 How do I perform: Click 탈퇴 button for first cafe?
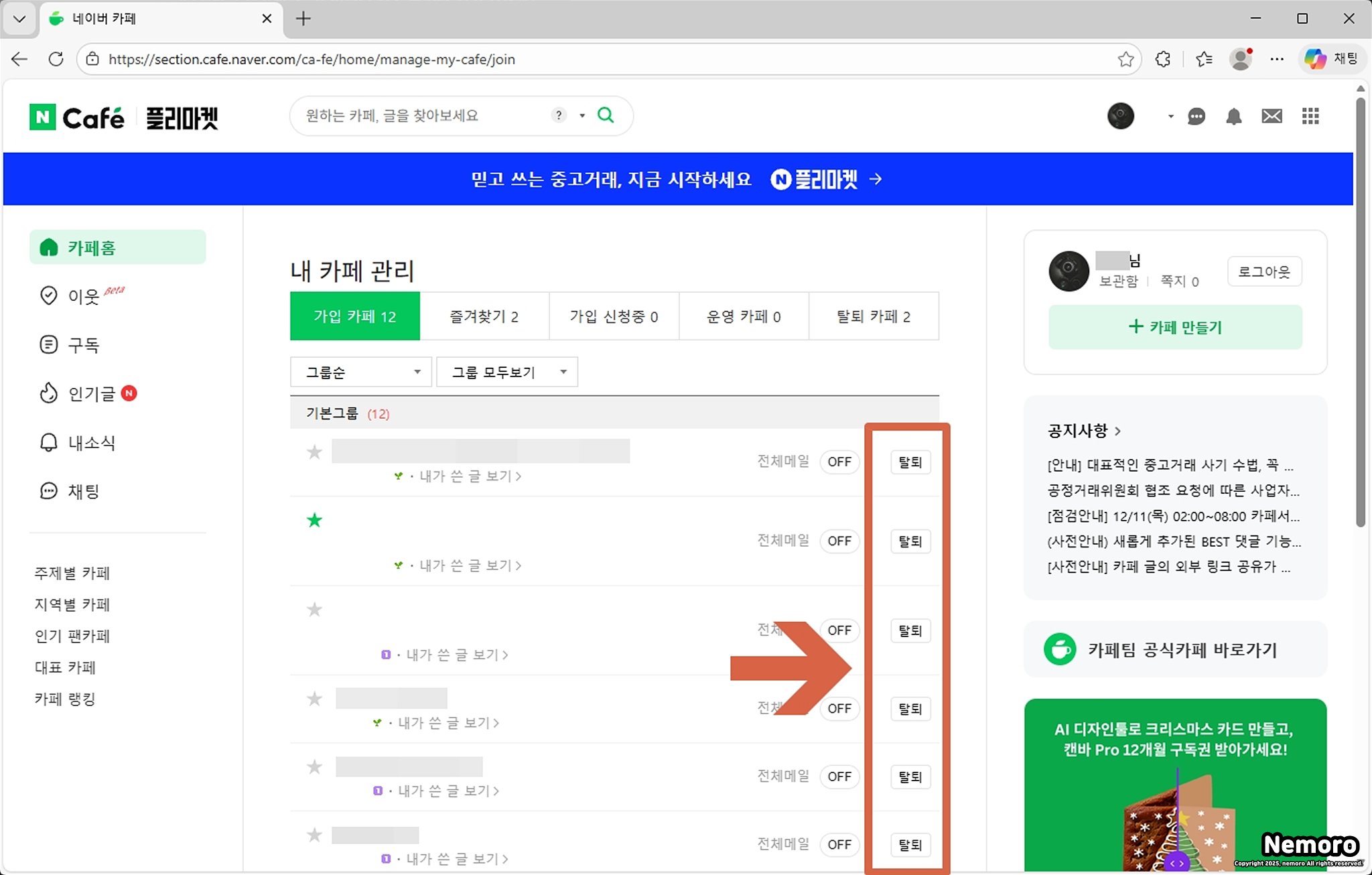[x=910, y=462]
